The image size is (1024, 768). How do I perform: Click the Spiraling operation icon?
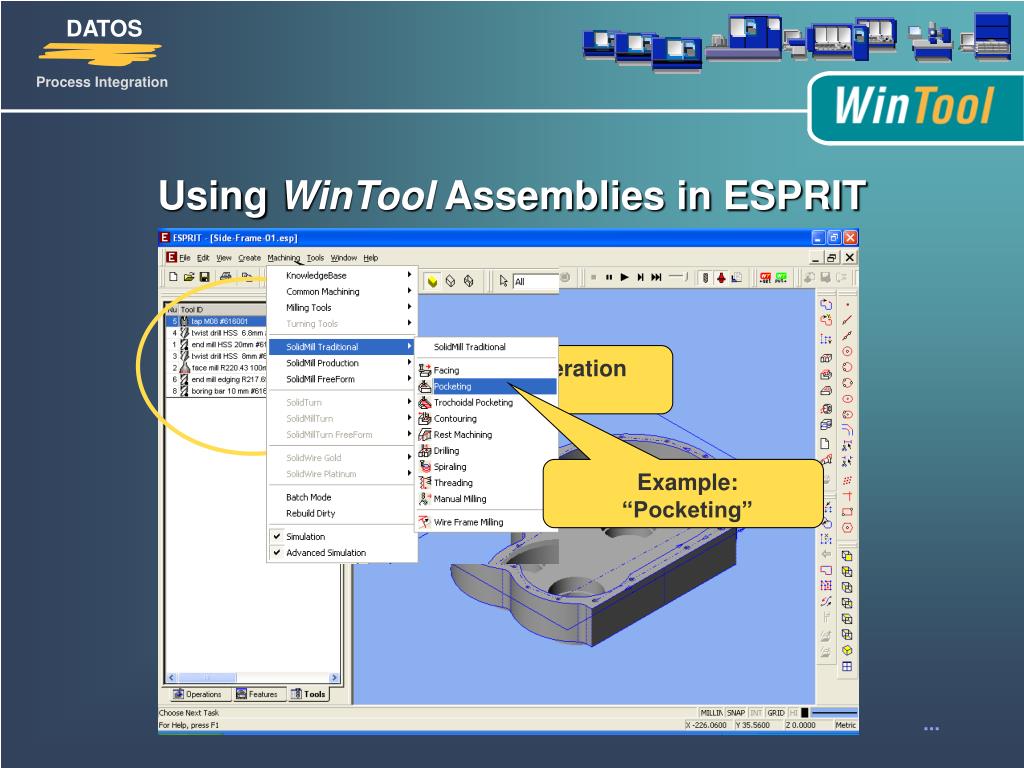[424, 467]
